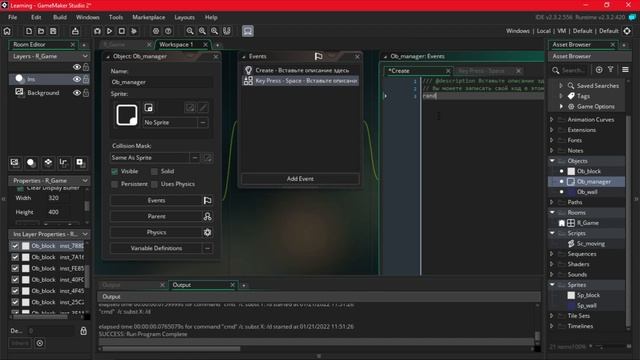Click the object Name input field

click(x=161, y=82)
